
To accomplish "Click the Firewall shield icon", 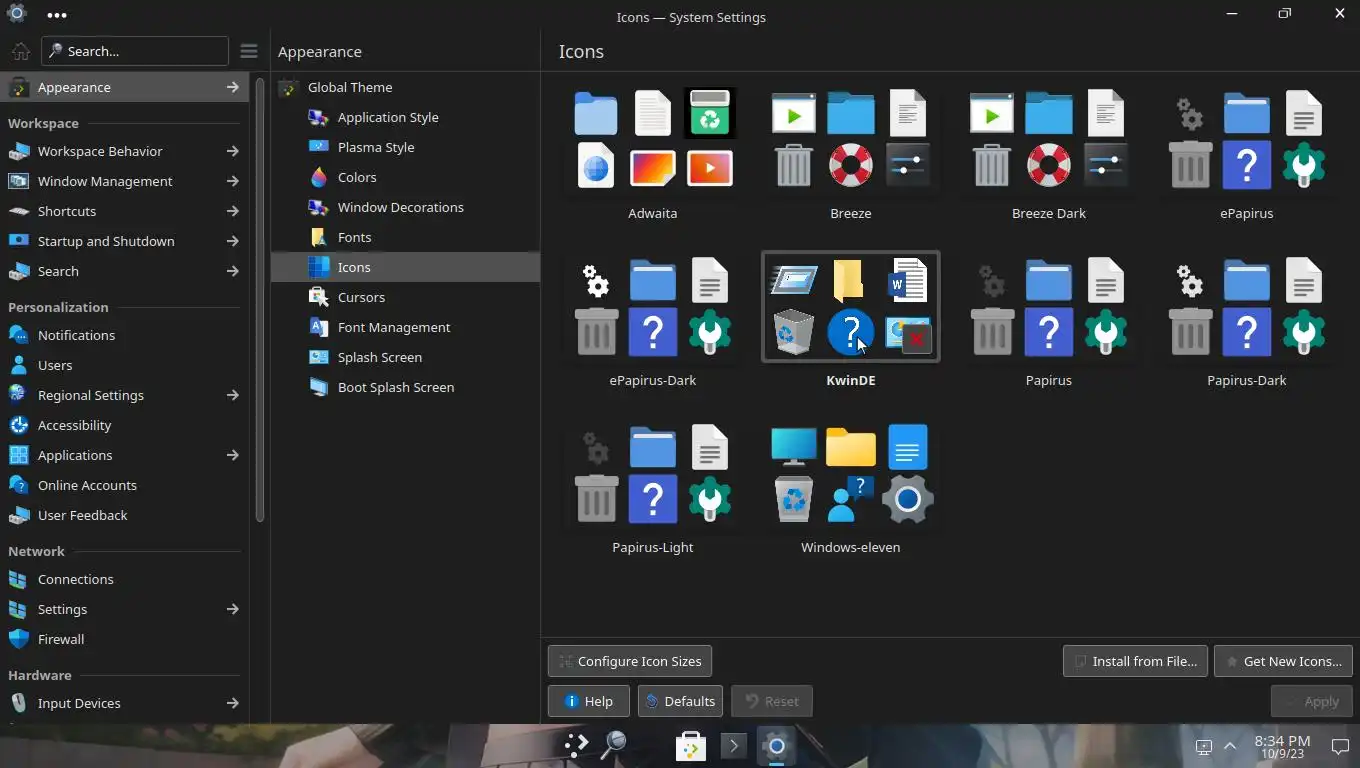I will pos(19,639).
